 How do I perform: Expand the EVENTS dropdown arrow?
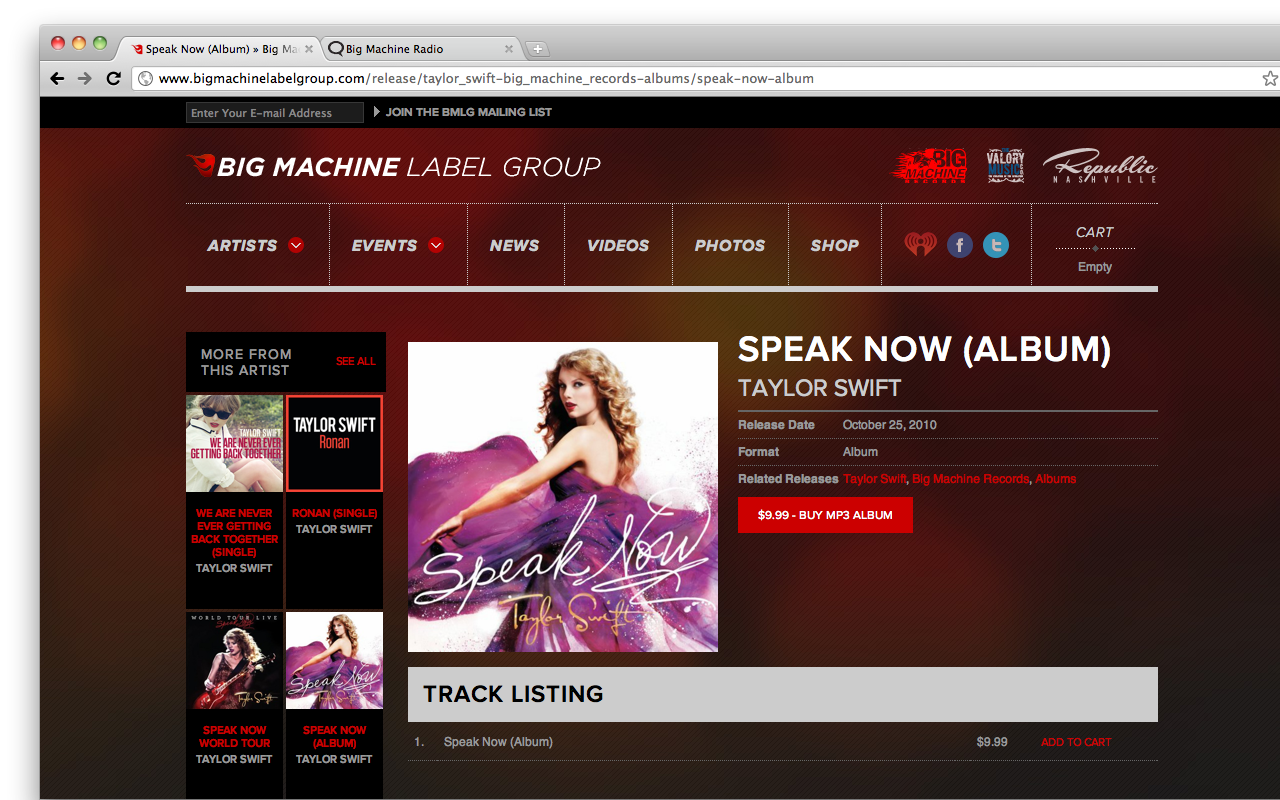(436, 245)
